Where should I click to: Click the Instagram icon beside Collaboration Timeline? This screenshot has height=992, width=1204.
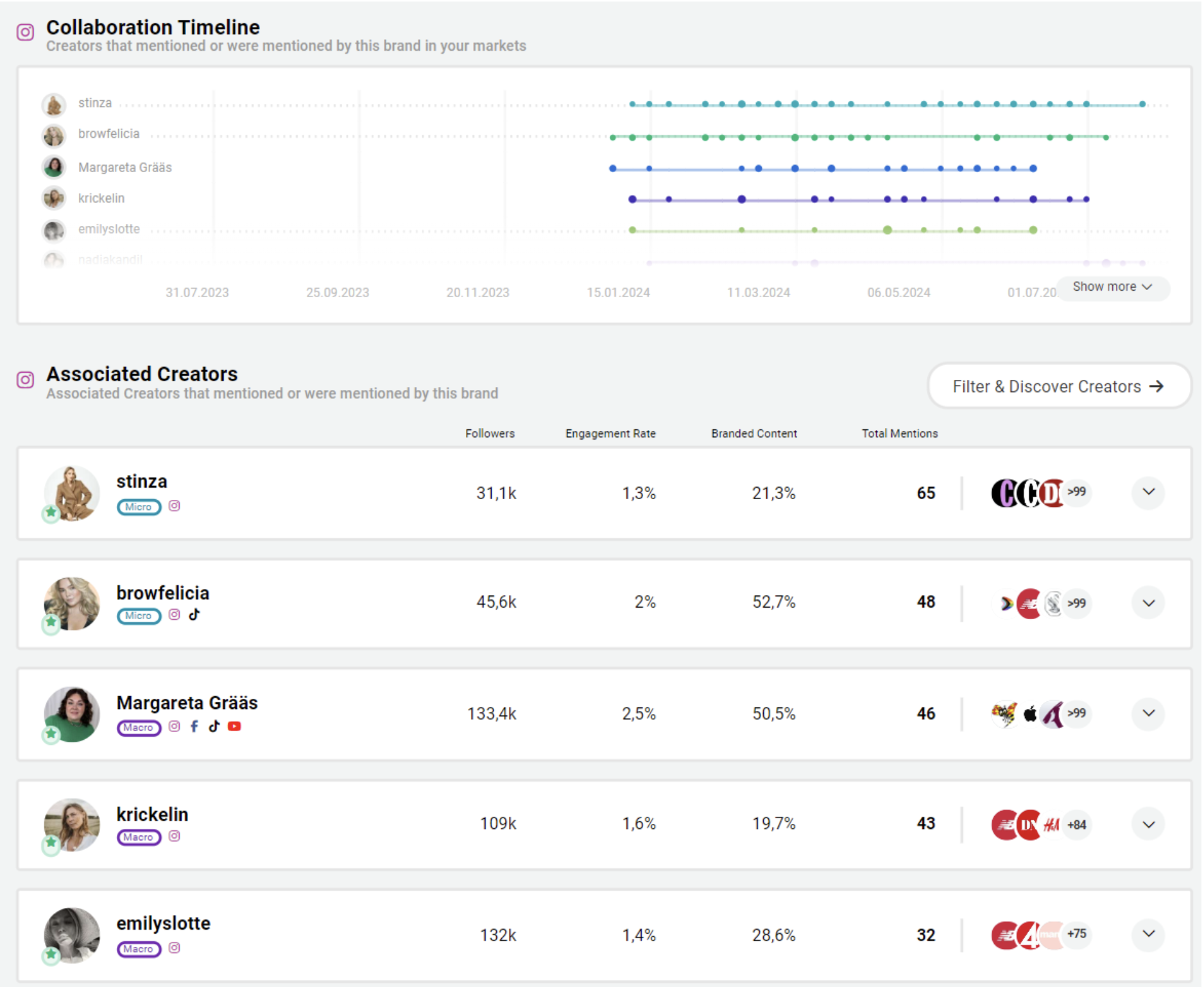point(25,32)
